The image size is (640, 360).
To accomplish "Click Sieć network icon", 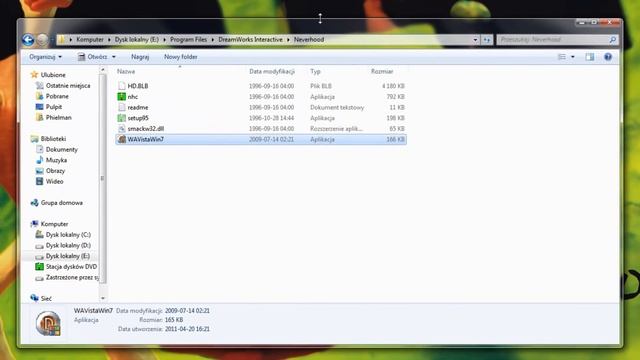I will 34,298.
